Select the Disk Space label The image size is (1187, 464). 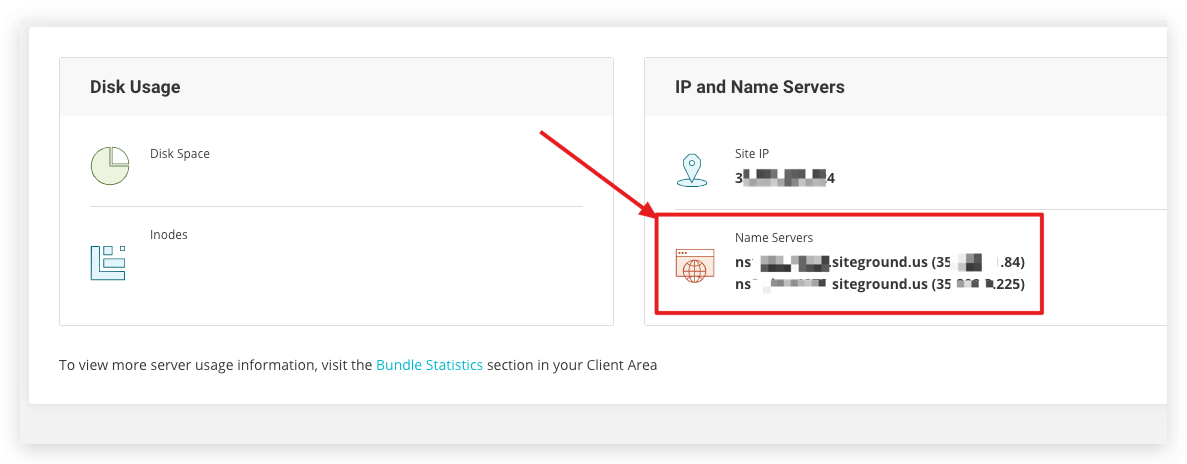(x=180, y=154)
